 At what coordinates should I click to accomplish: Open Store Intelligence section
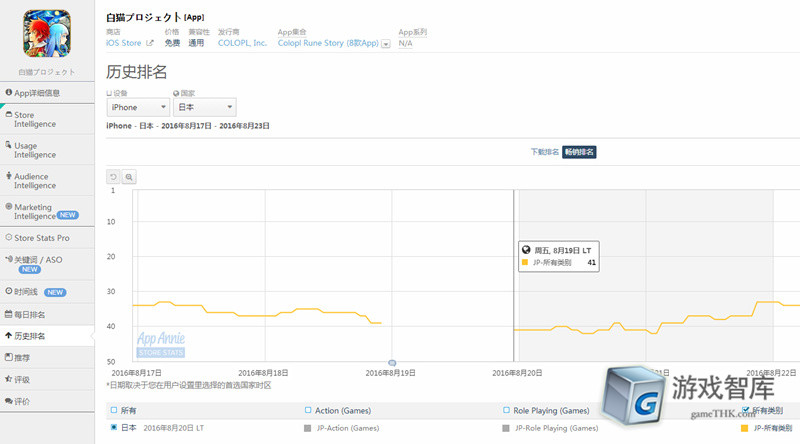click(x=47, y=119)
